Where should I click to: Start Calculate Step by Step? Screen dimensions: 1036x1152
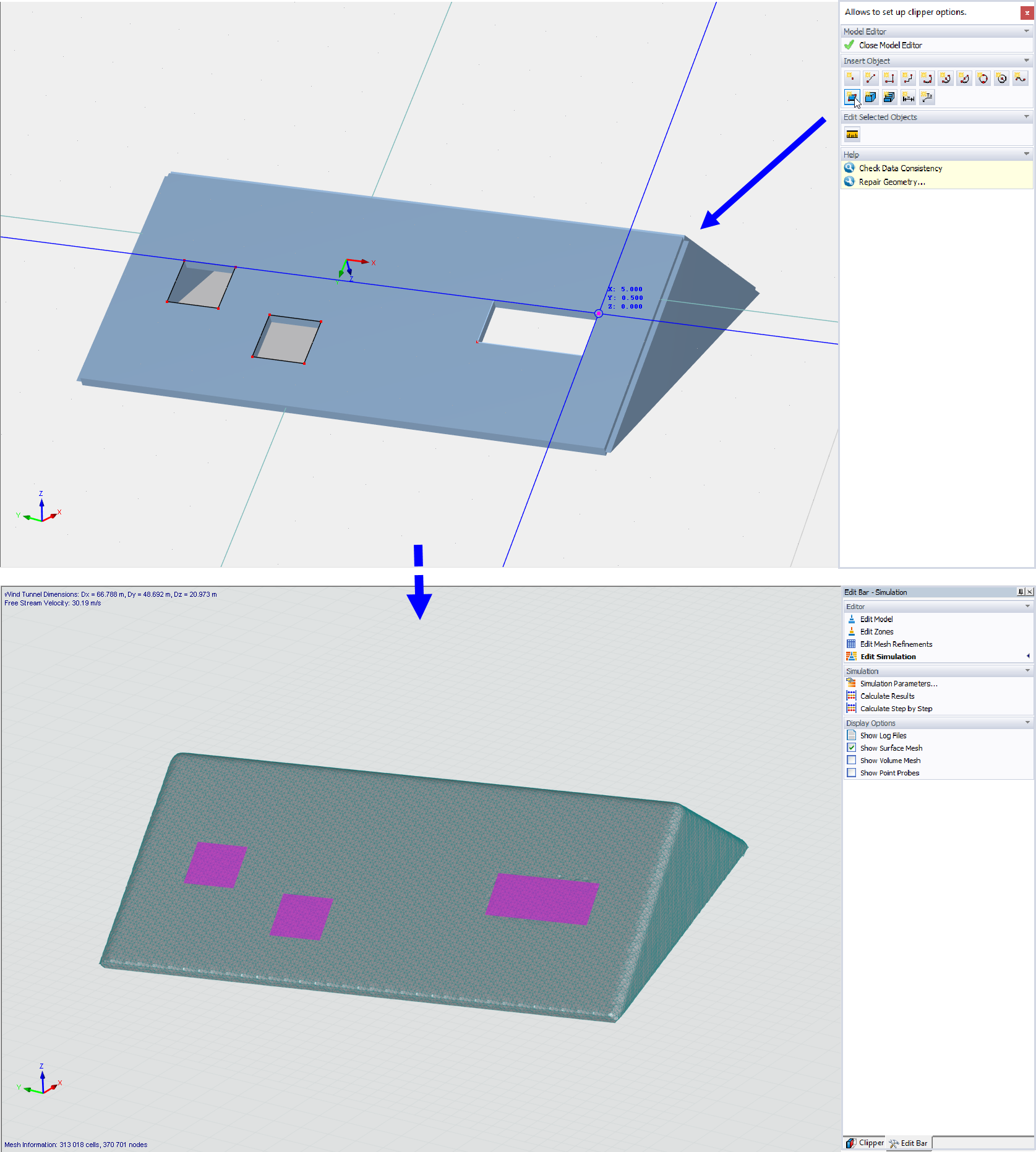coord(896,709)
